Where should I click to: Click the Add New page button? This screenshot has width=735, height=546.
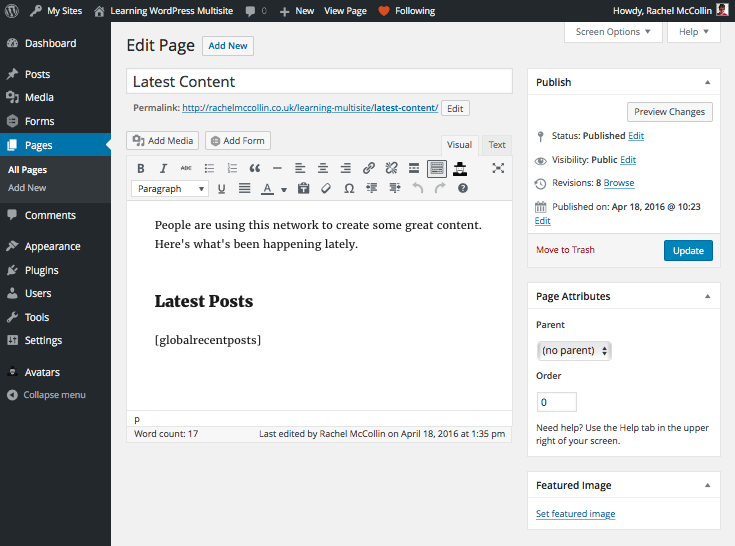[x=228, y=46]
